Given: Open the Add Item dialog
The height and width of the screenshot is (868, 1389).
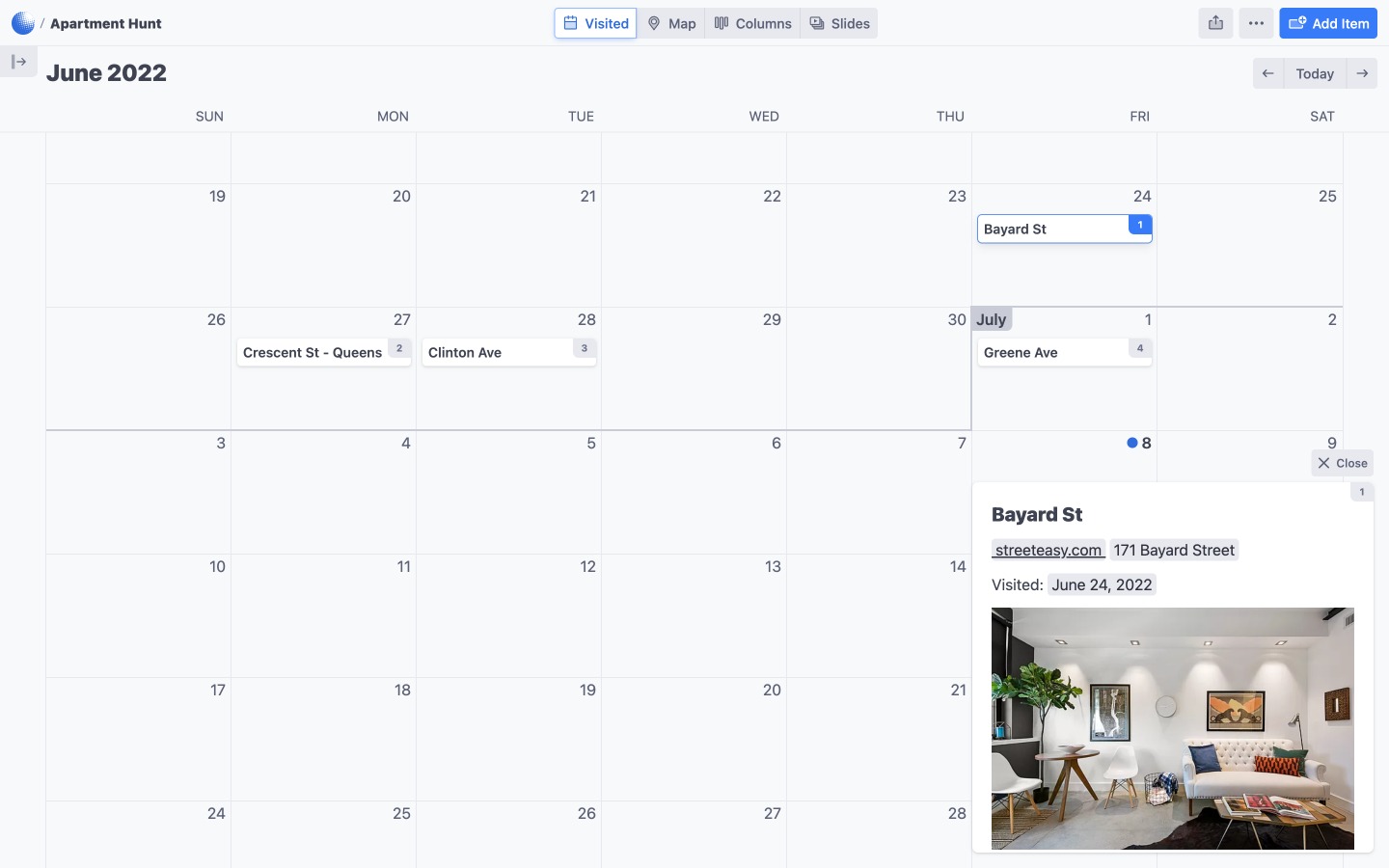Looking at the screenshot, I should (1328, 23).
